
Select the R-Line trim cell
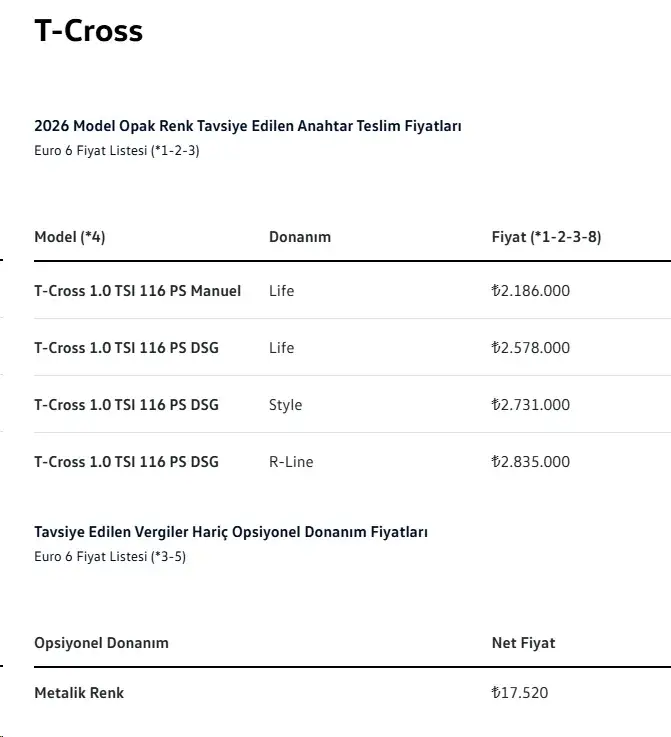[291, 462]
